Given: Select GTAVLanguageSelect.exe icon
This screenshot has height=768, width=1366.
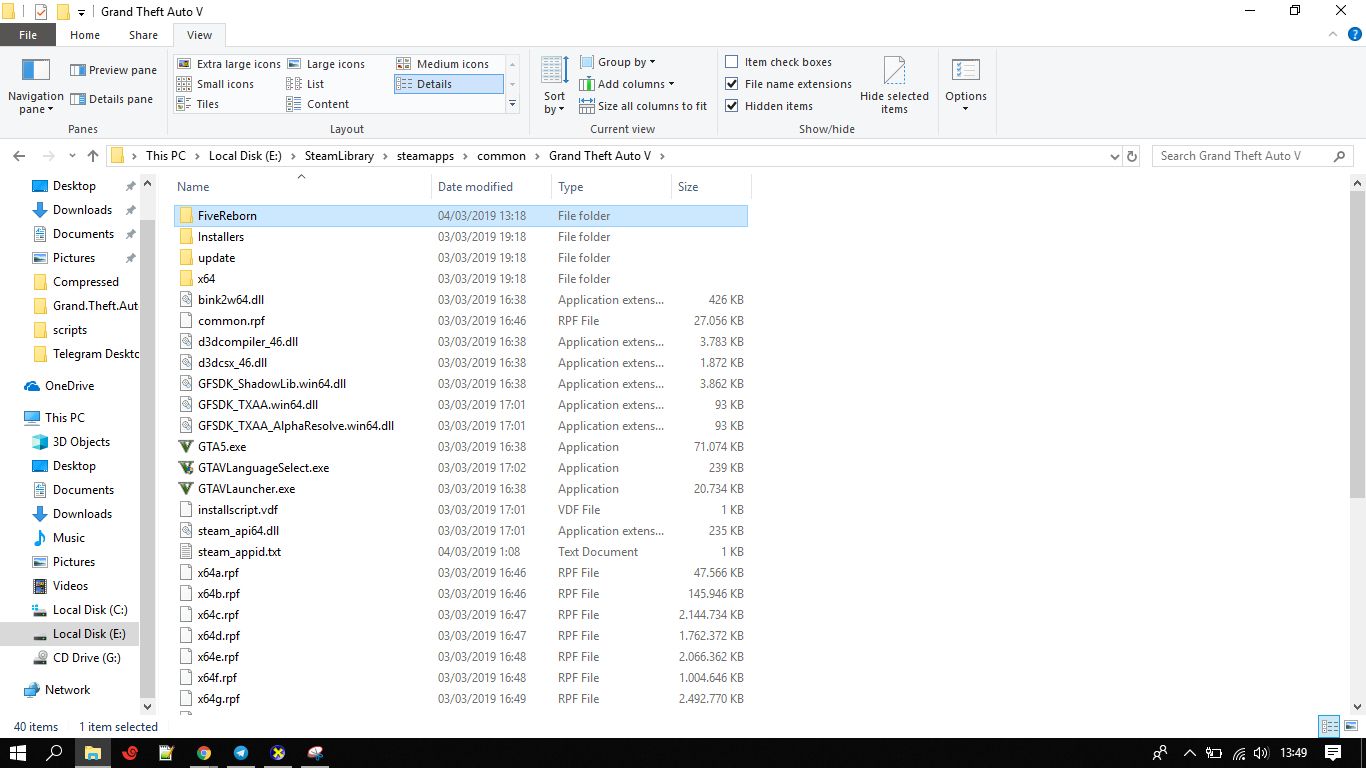Looking at the screenshot, I should pyautogui.click(x=186, y=468).
